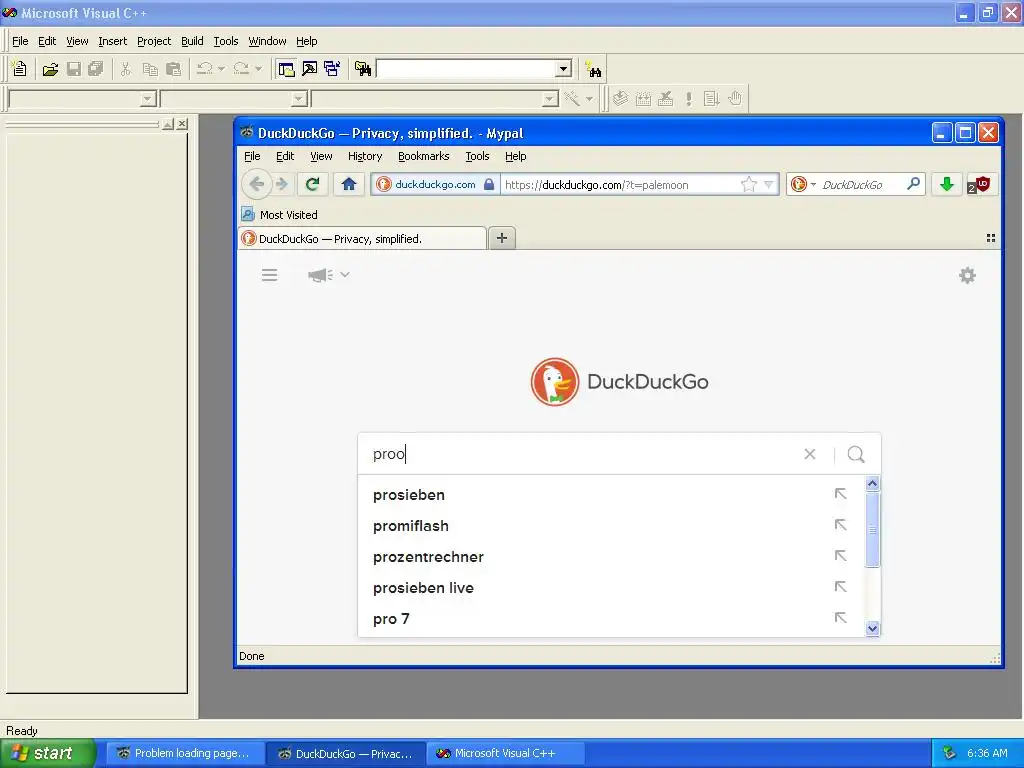The width and height of the screenshot is (1024, 768).
Task: Open the WizardBar class combo box
Action: (x=148, y=99)
